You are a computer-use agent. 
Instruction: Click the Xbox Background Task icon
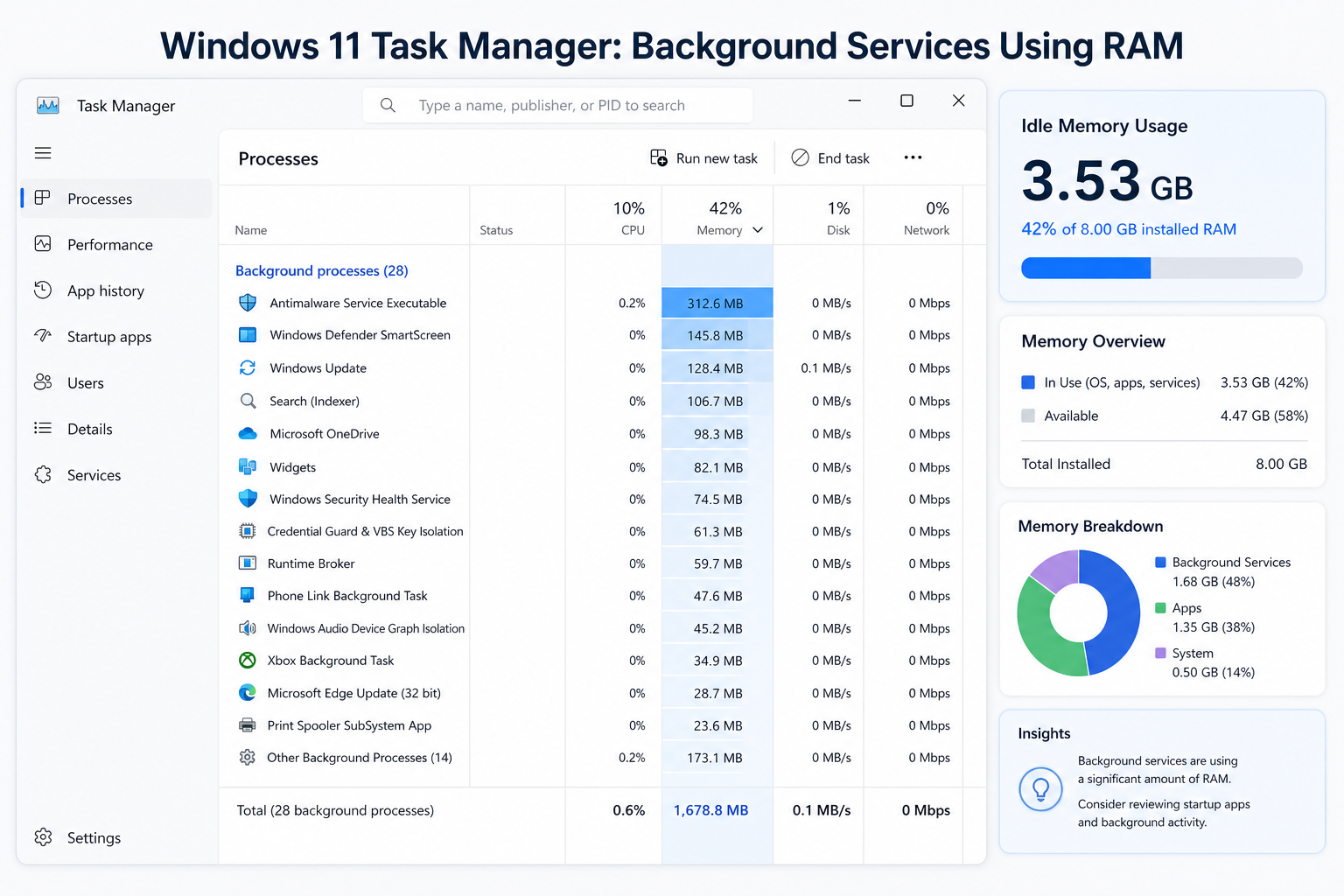(248, 661)
